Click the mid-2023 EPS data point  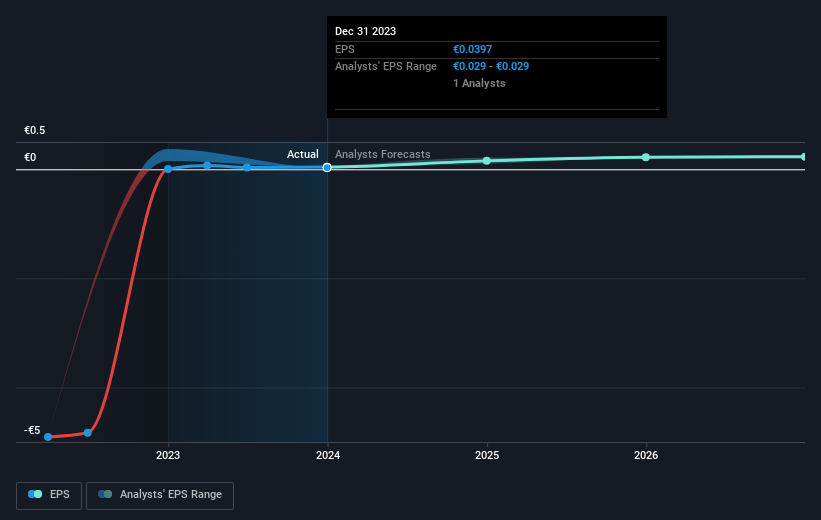pos(247,168)
